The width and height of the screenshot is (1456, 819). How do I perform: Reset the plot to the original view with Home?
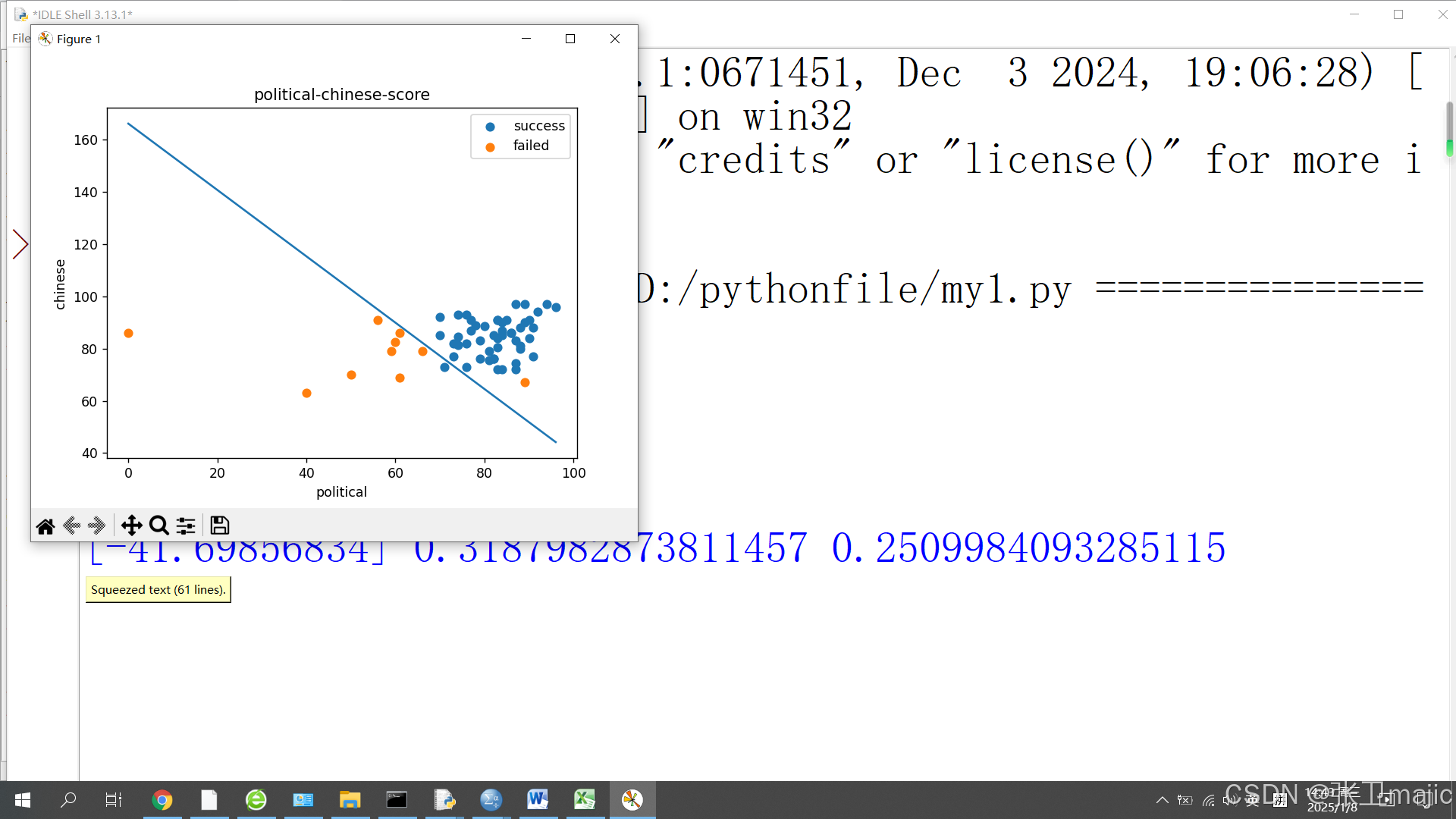tap(45, 526)
